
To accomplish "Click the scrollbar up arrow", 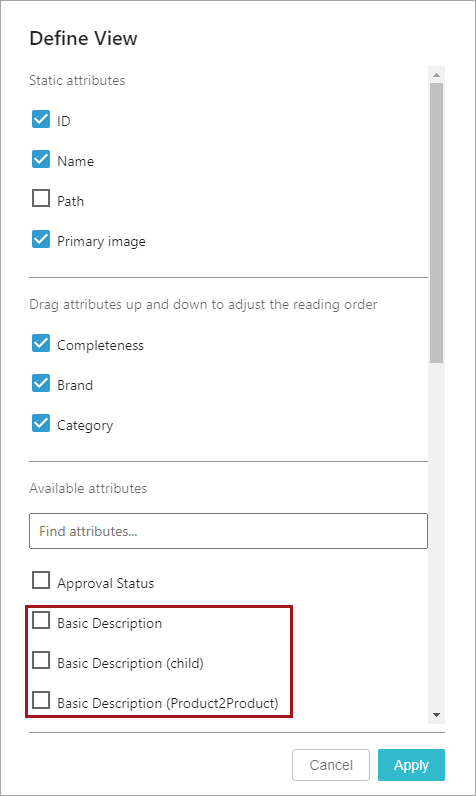I will [436, 75].
